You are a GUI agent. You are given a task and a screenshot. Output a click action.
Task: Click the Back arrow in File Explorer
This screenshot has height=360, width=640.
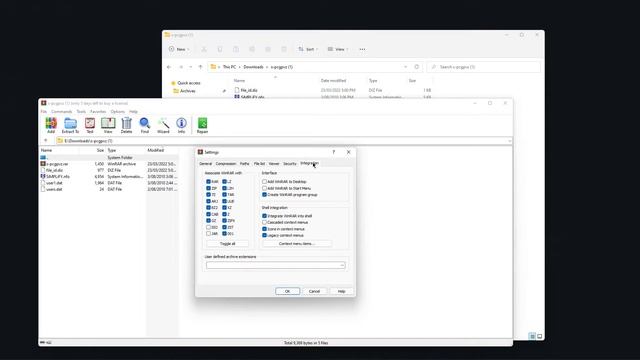(169, 67)
